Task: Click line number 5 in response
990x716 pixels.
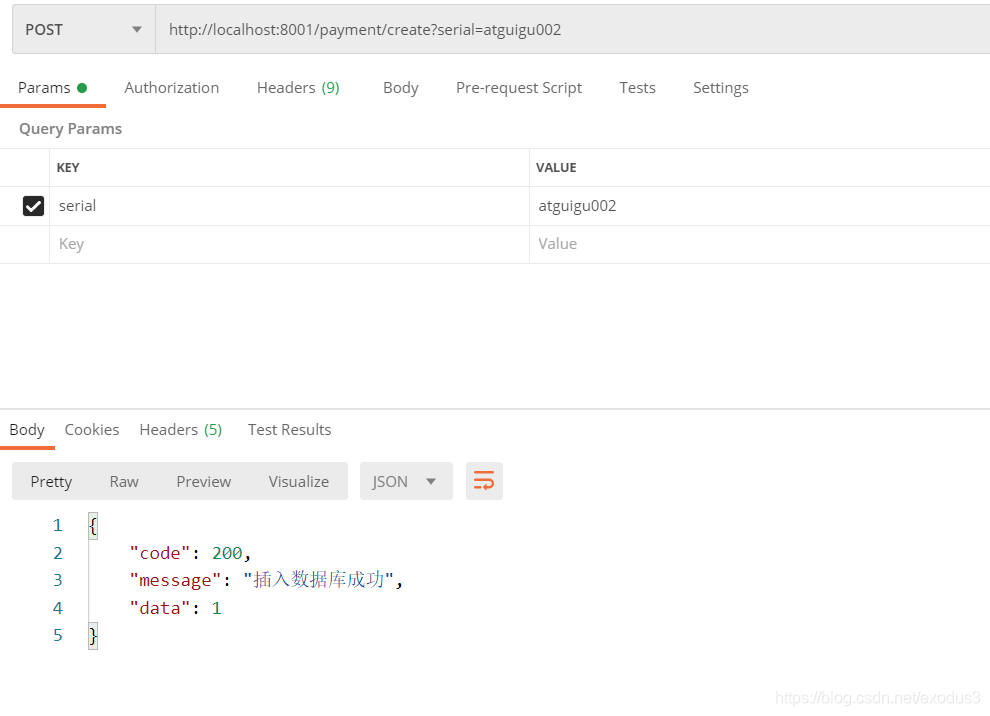Action: [x=57, y=635]
